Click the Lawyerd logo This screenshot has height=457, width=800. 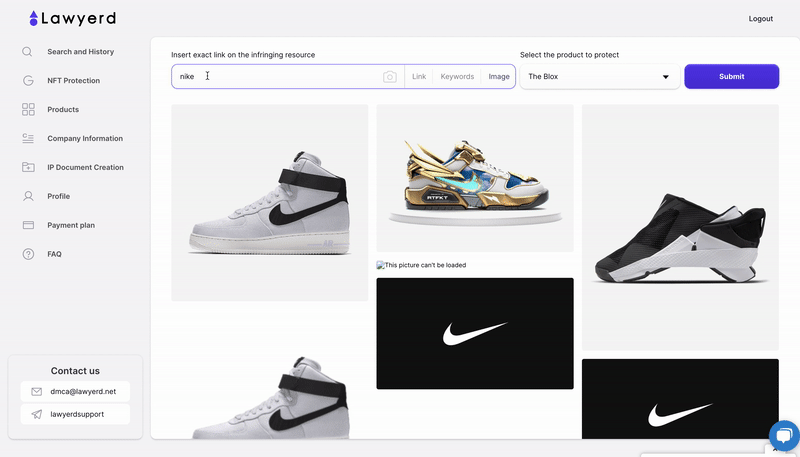click(x=72, y=18)
